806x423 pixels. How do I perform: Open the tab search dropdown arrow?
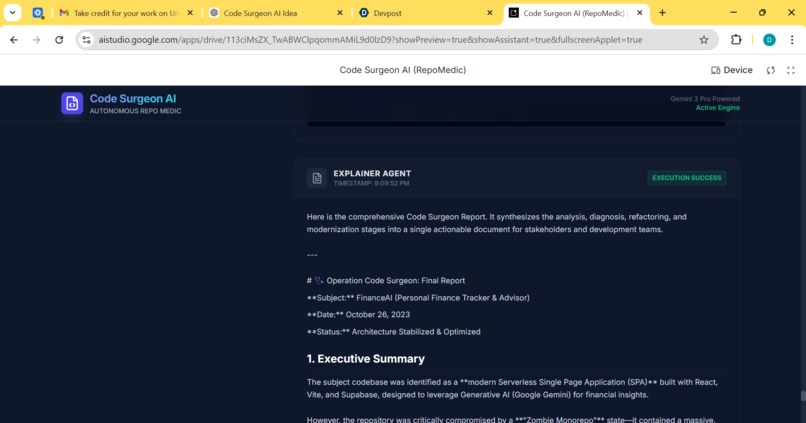point(12,13)
